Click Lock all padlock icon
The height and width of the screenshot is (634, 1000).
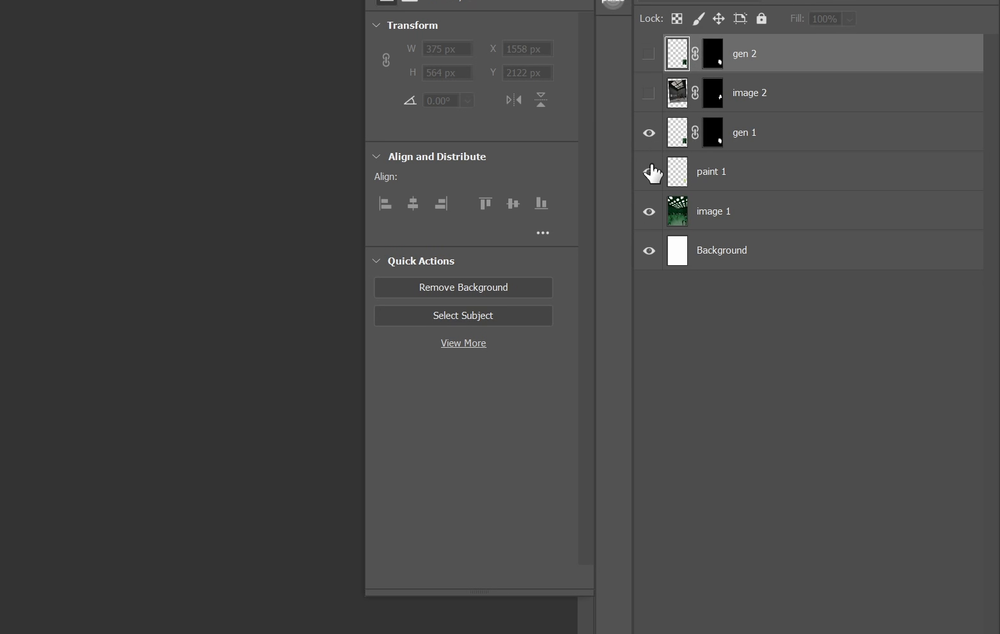pos(761,18)
